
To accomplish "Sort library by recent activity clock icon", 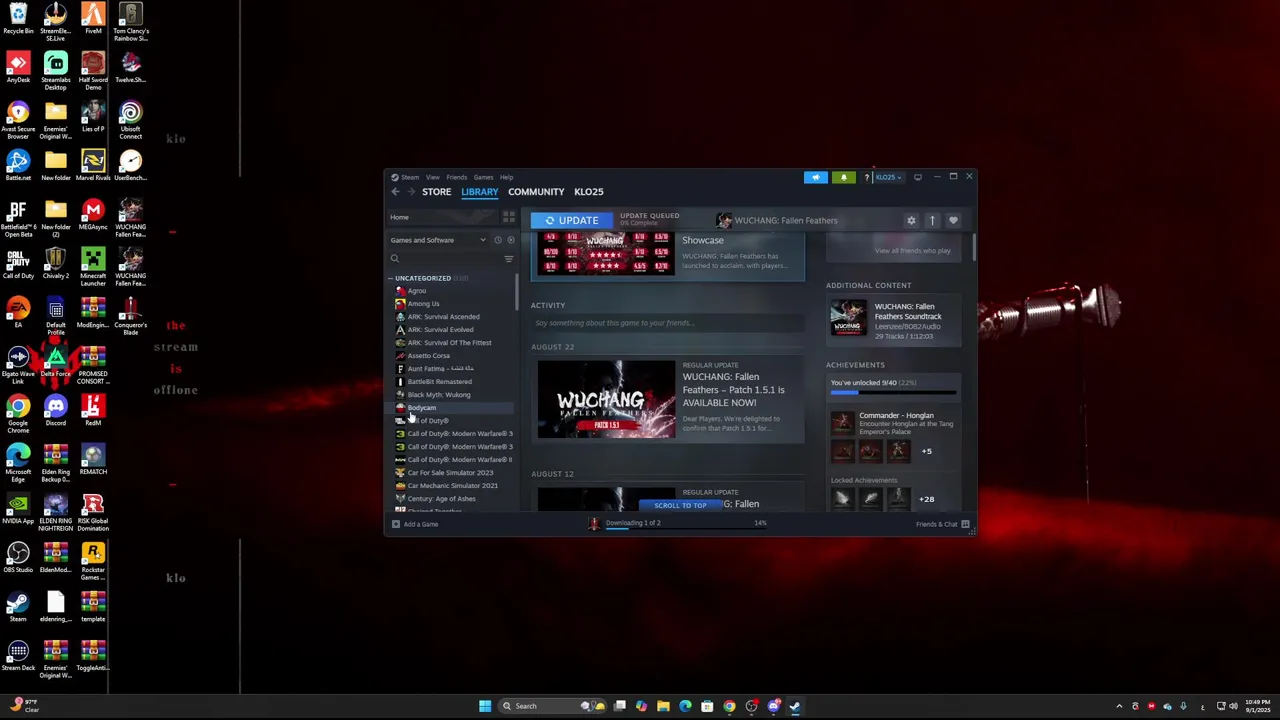I will pyautogui.click(x=497, y=240).
